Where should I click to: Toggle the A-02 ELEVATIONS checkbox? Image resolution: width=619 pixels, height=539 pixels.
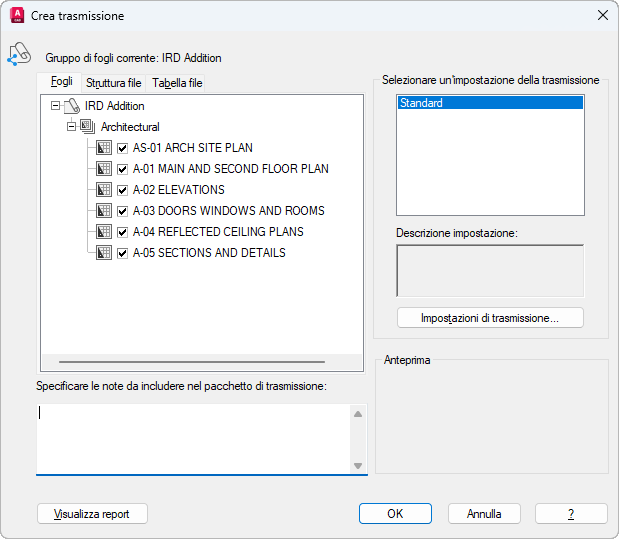(122, 190)
